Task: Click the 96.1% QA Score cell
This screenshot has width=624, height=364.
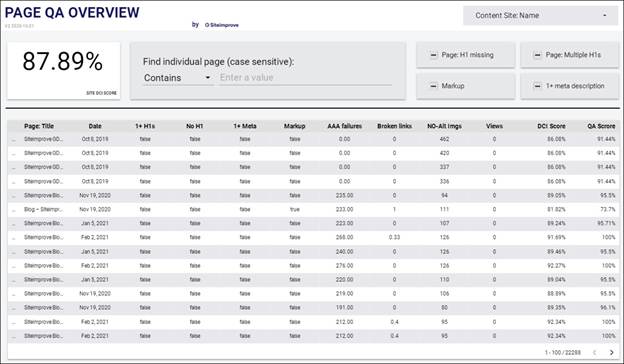Action: coord(608,308)
